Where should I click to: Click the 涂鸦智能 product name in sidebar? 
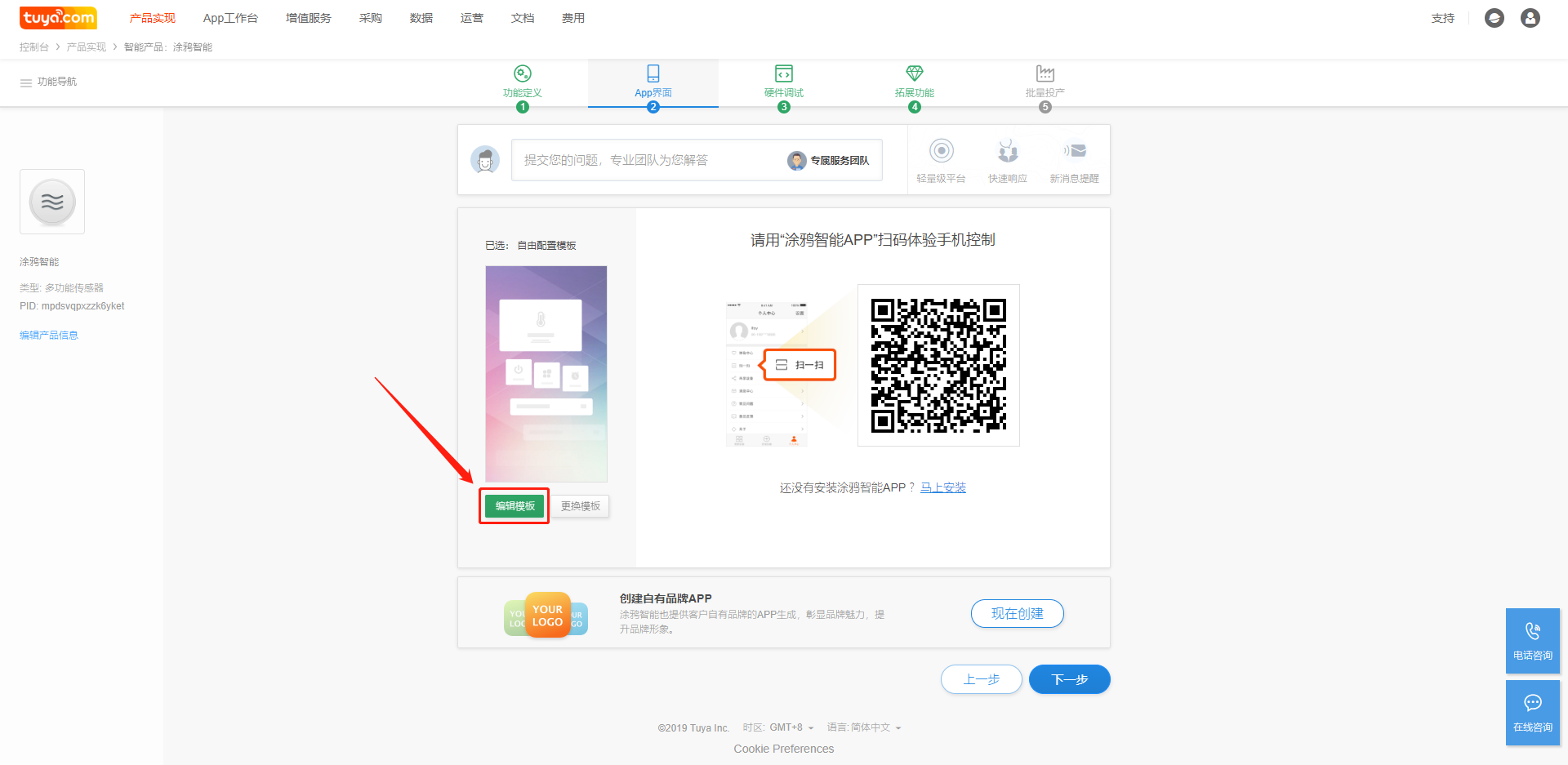[39, 262]
